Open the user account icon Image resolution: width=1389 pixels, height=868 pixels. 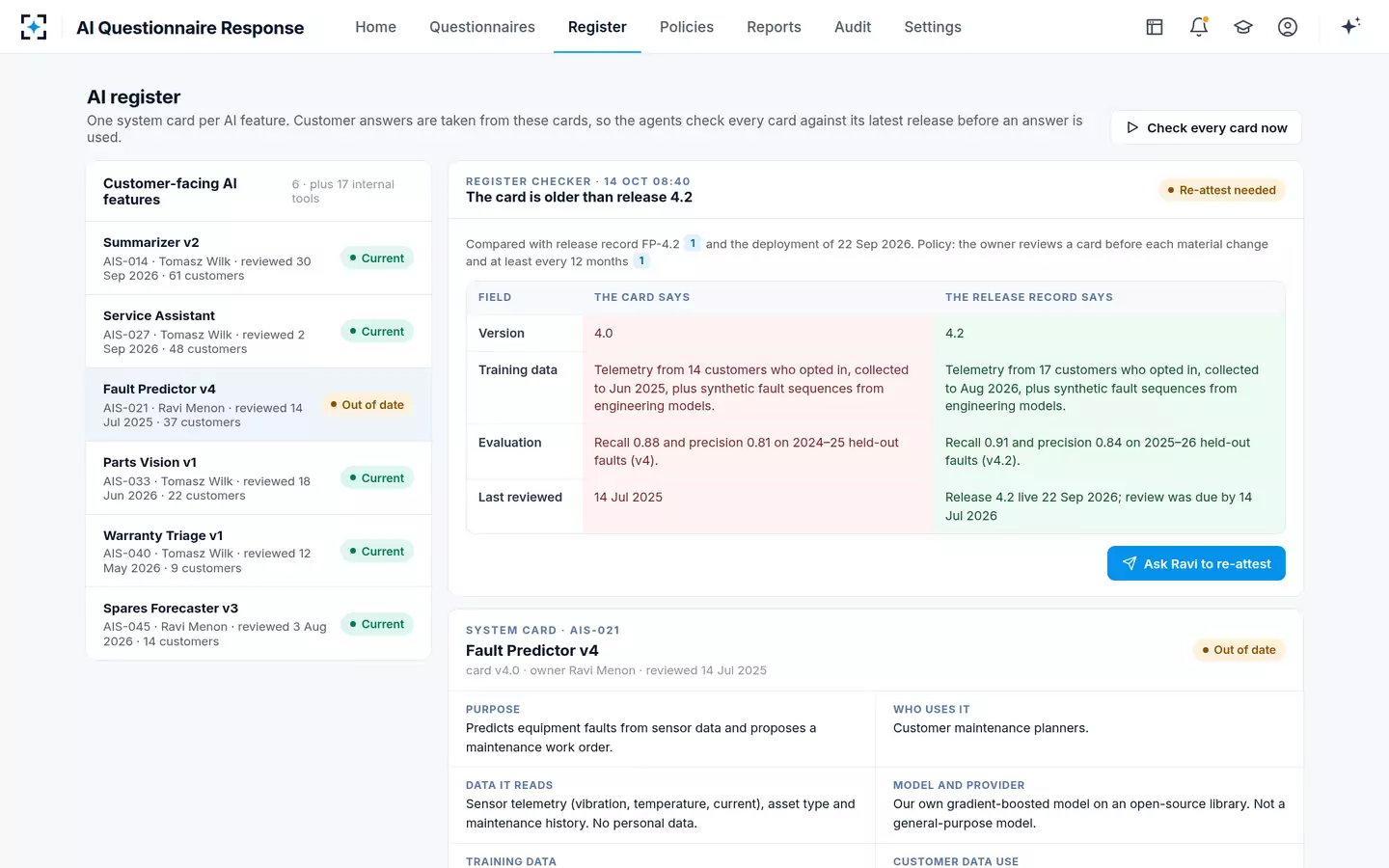coord(1288,27)
